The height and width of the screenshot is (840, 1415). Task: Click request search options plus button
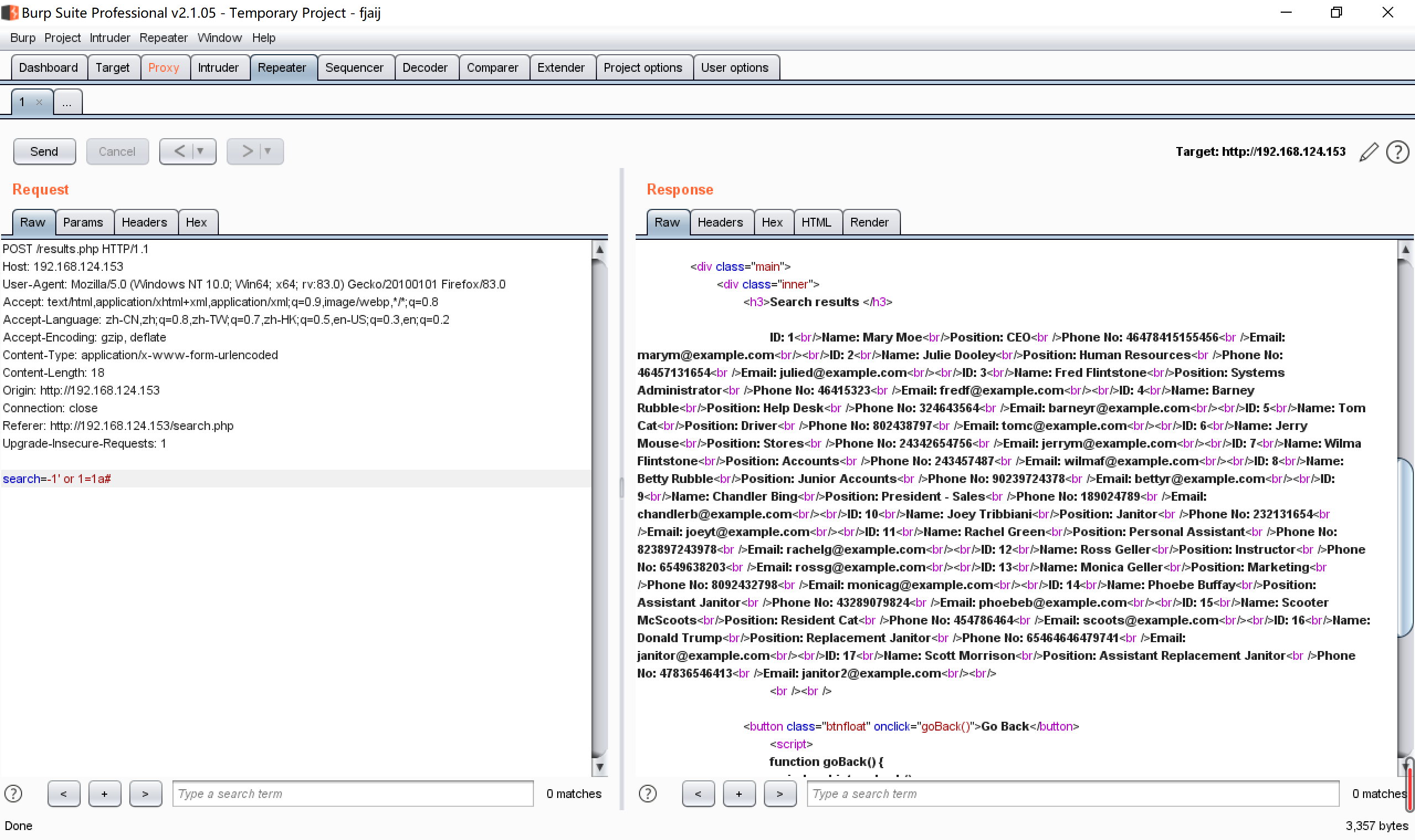click(104, 794)
